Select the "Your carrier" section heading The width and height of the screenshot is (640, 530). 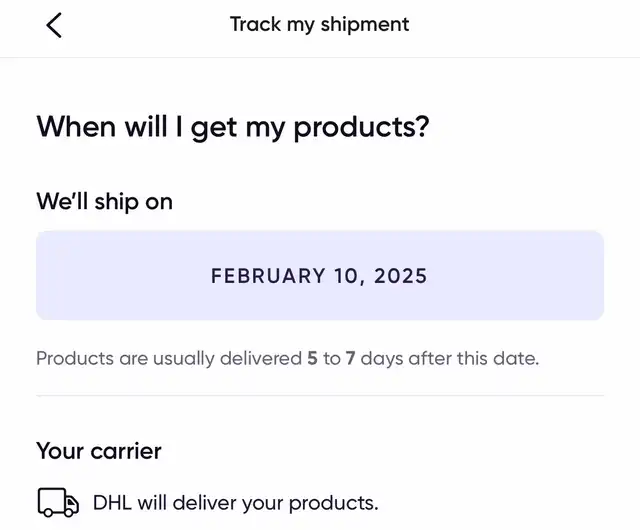[99, 451]
